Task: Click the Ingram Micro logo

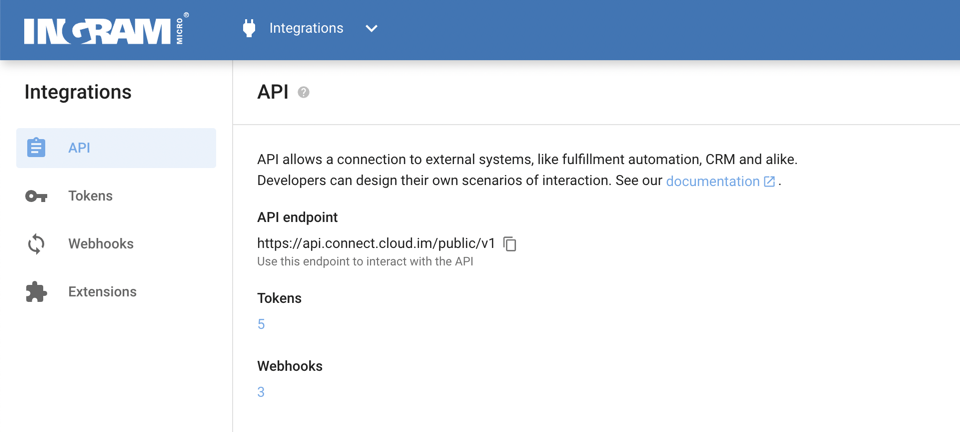Action: (106, 29)
